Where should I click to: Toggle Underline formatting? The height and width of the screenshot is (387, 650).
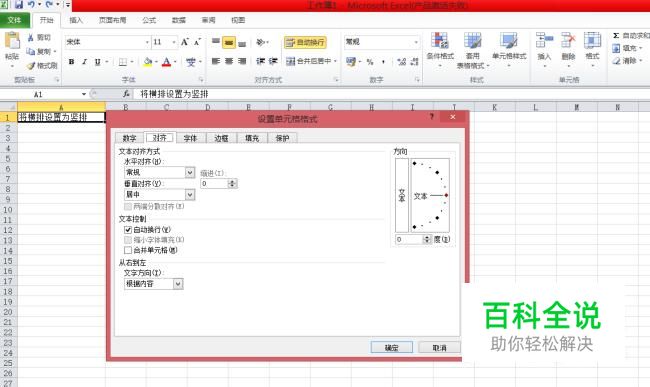pos(97,62)
